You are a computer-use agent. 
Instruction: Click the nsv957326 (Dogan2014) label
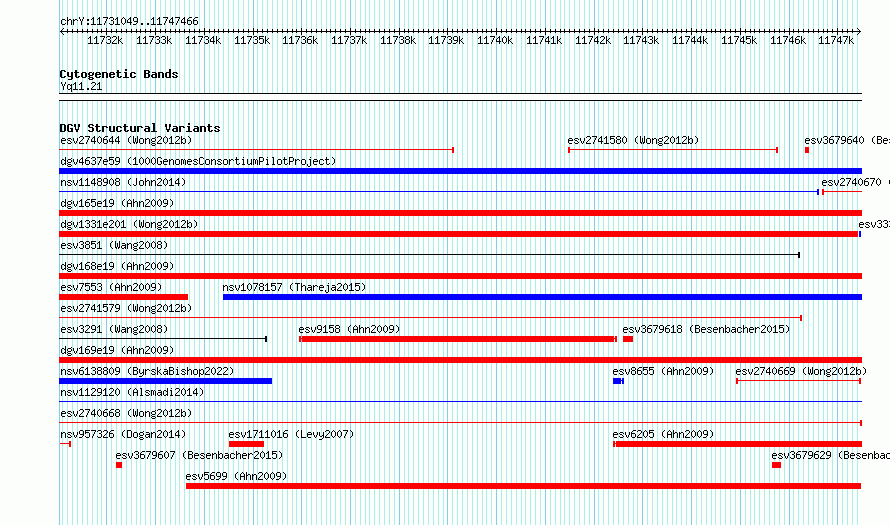tap(123, 434)
